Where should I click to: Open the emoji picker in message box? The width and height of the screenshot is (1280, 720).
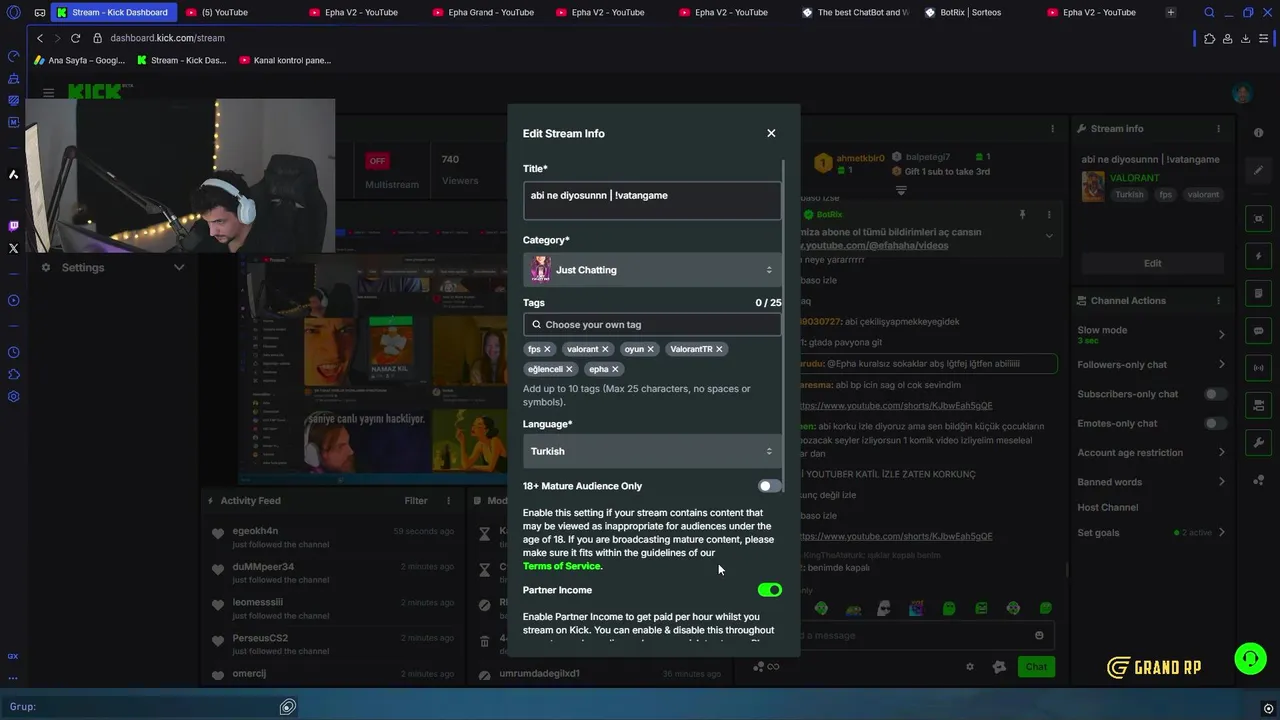coord(1039,635)
